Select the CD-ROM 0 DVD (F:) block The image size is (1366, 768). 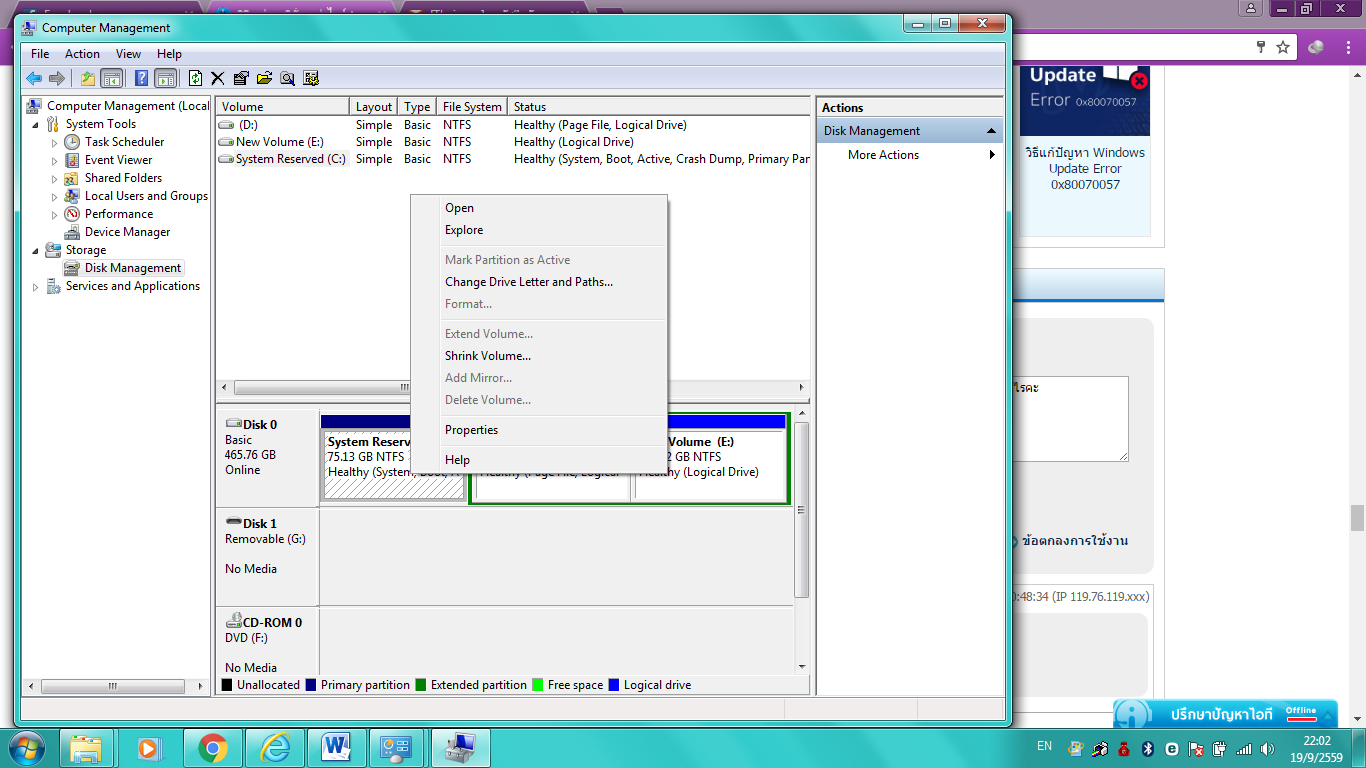coord(268,642)
